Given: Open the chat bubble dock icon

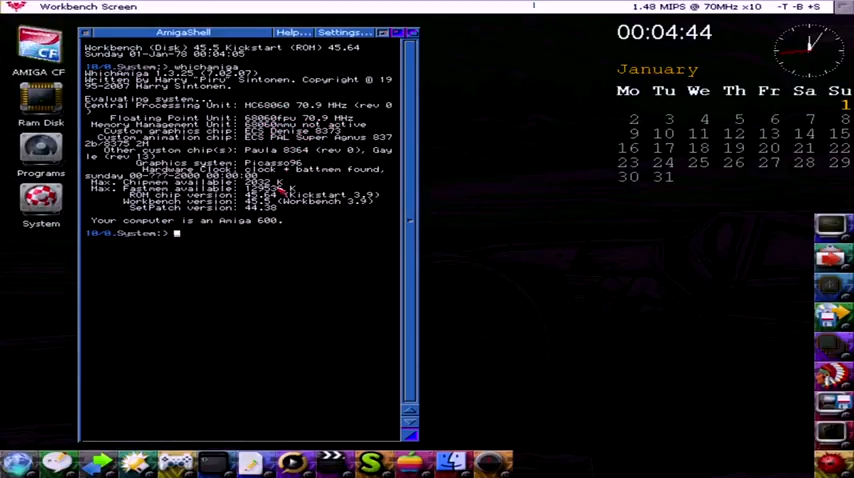Looking at the screenshot, I should pos(56,463).
